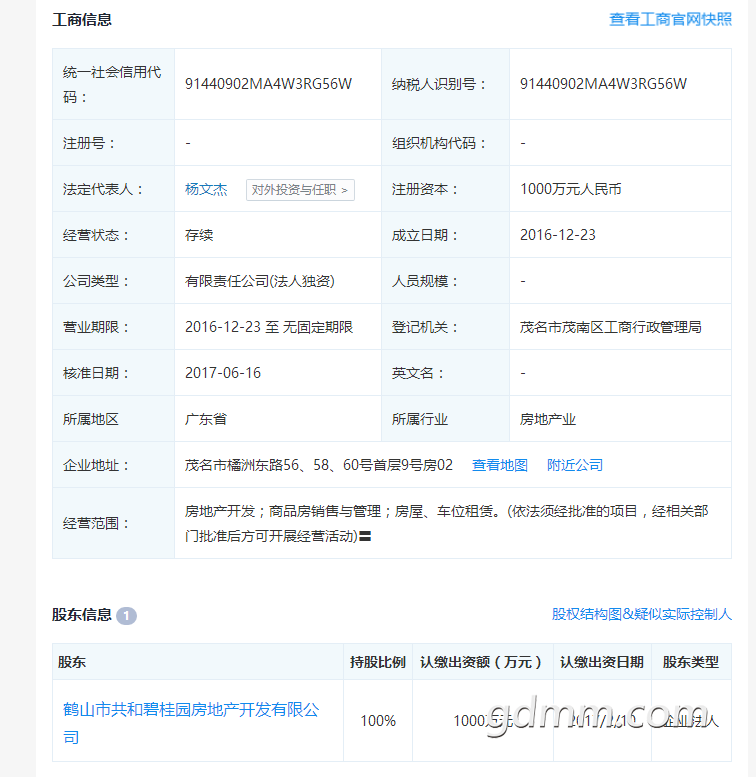Image resolution: width=756 pixels, height=777 pixels.
Task: Click the registered capital 1000万元人民币 value
Action: tap(570, 189)
